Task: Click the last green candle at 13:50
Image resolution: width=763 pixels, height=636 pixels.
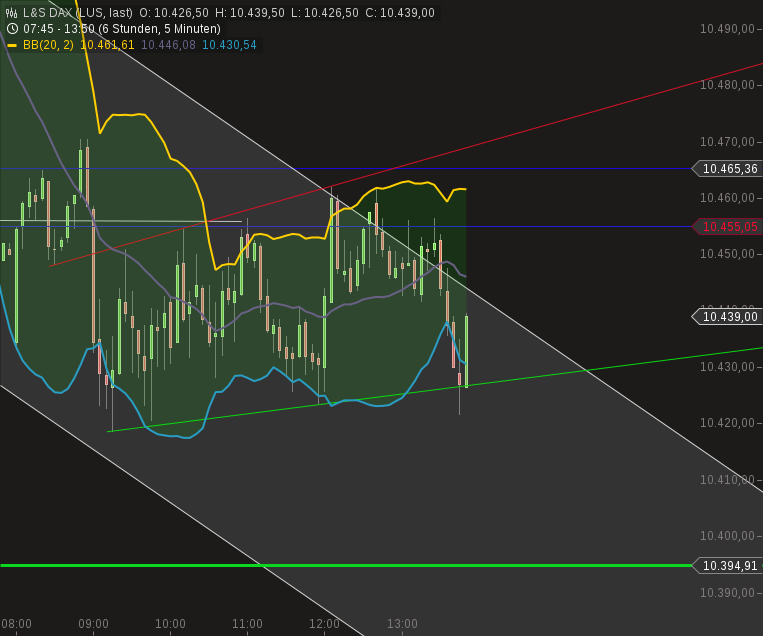Action: tap(467, 351)
